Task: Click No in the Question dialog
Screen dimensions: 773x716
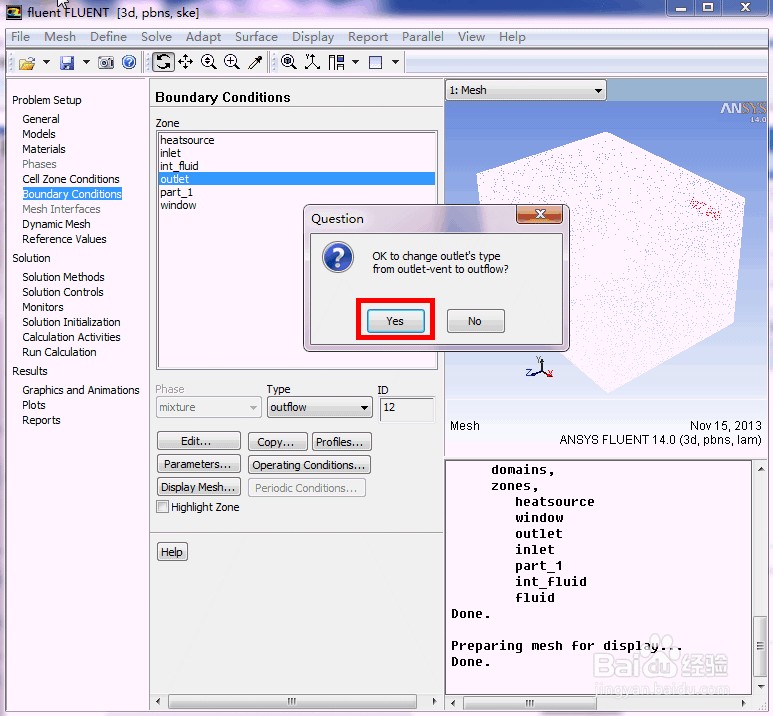Action: click(475, 321)
